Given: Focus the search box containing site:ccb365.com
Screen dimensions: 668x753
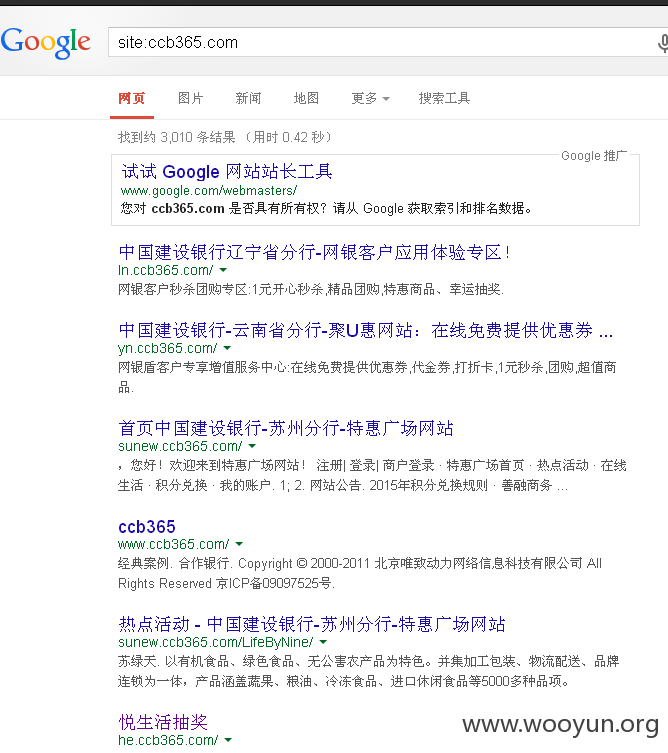Looking at the screenshot, I should (388, 42).
